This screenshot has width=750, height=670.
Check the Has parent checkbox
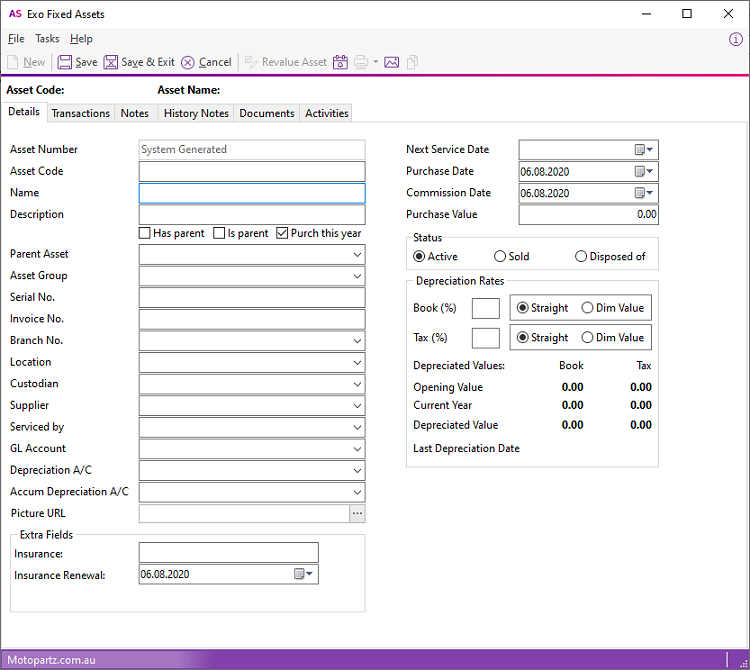tap(145, 233)
